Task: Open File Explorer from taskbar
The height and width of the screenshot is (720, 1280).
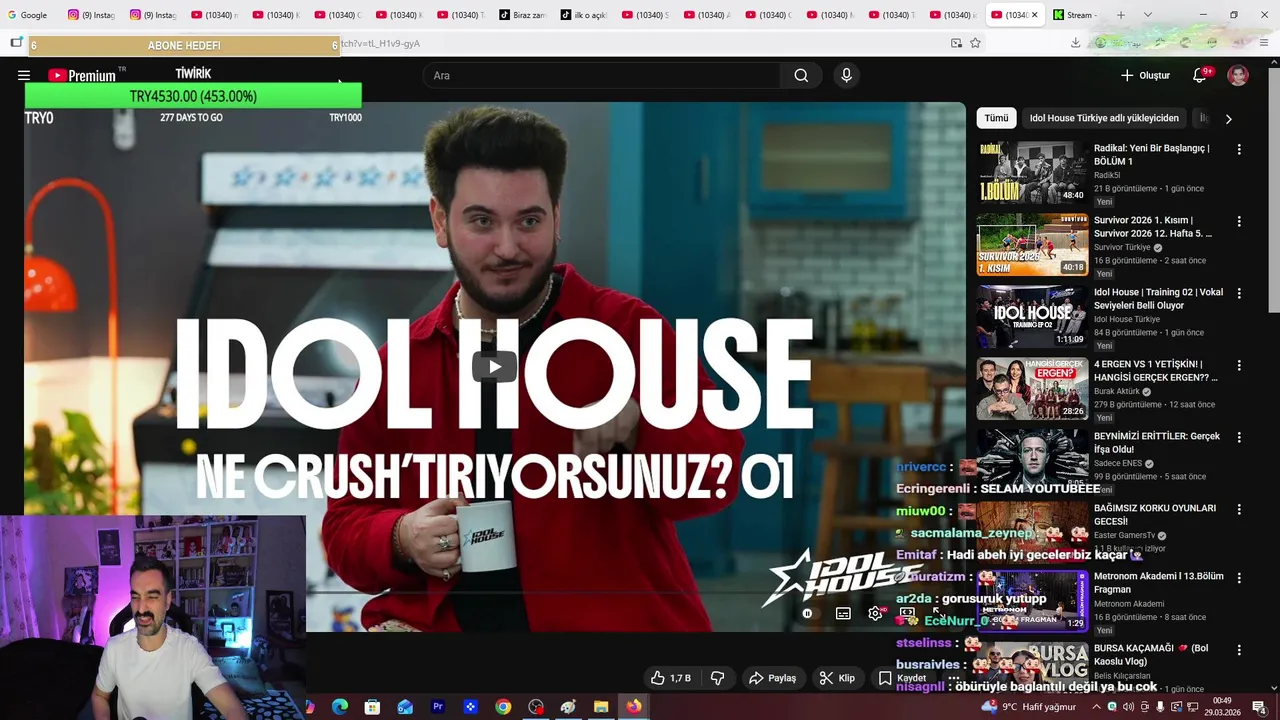Action: tap(601, 707)
